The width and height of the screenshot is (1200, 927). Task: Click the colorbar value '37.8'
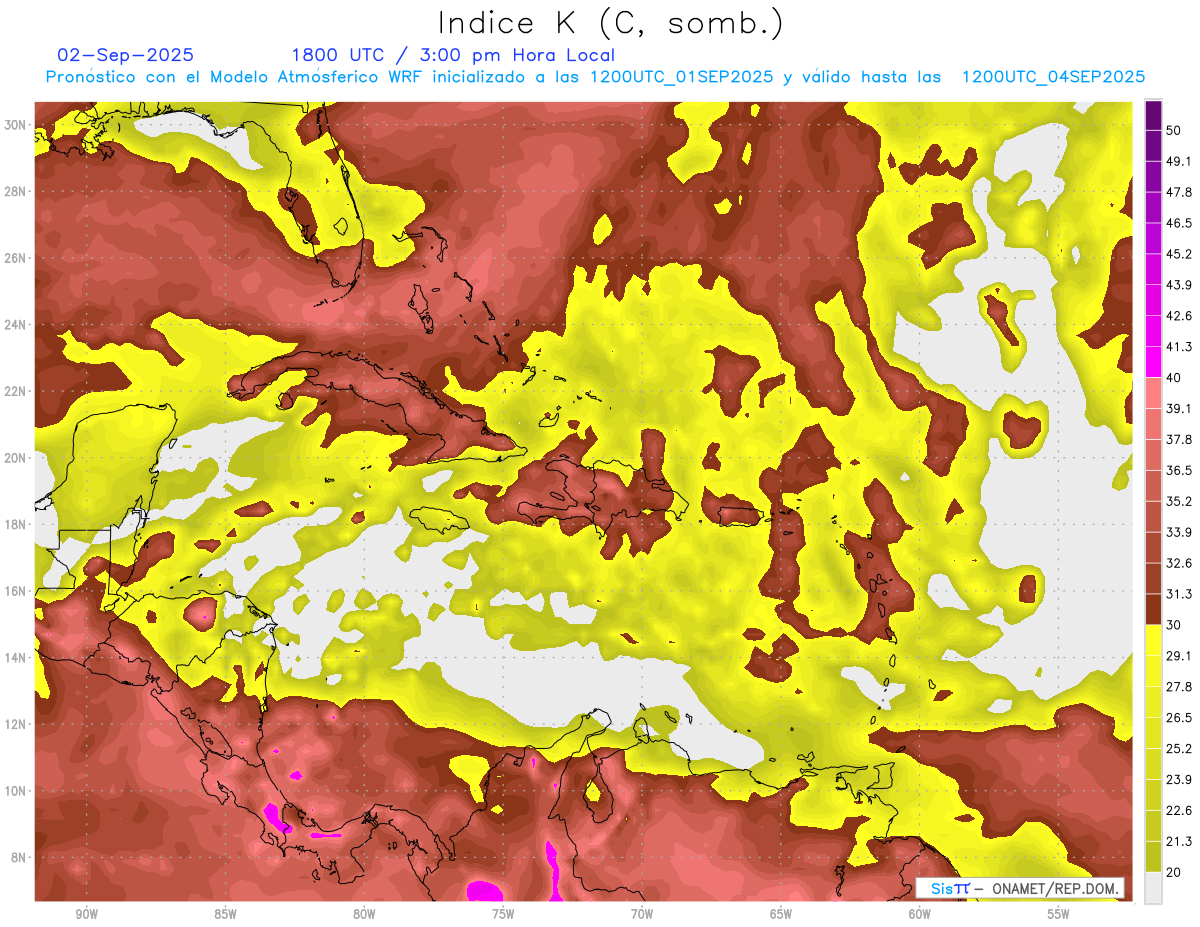1179,440
